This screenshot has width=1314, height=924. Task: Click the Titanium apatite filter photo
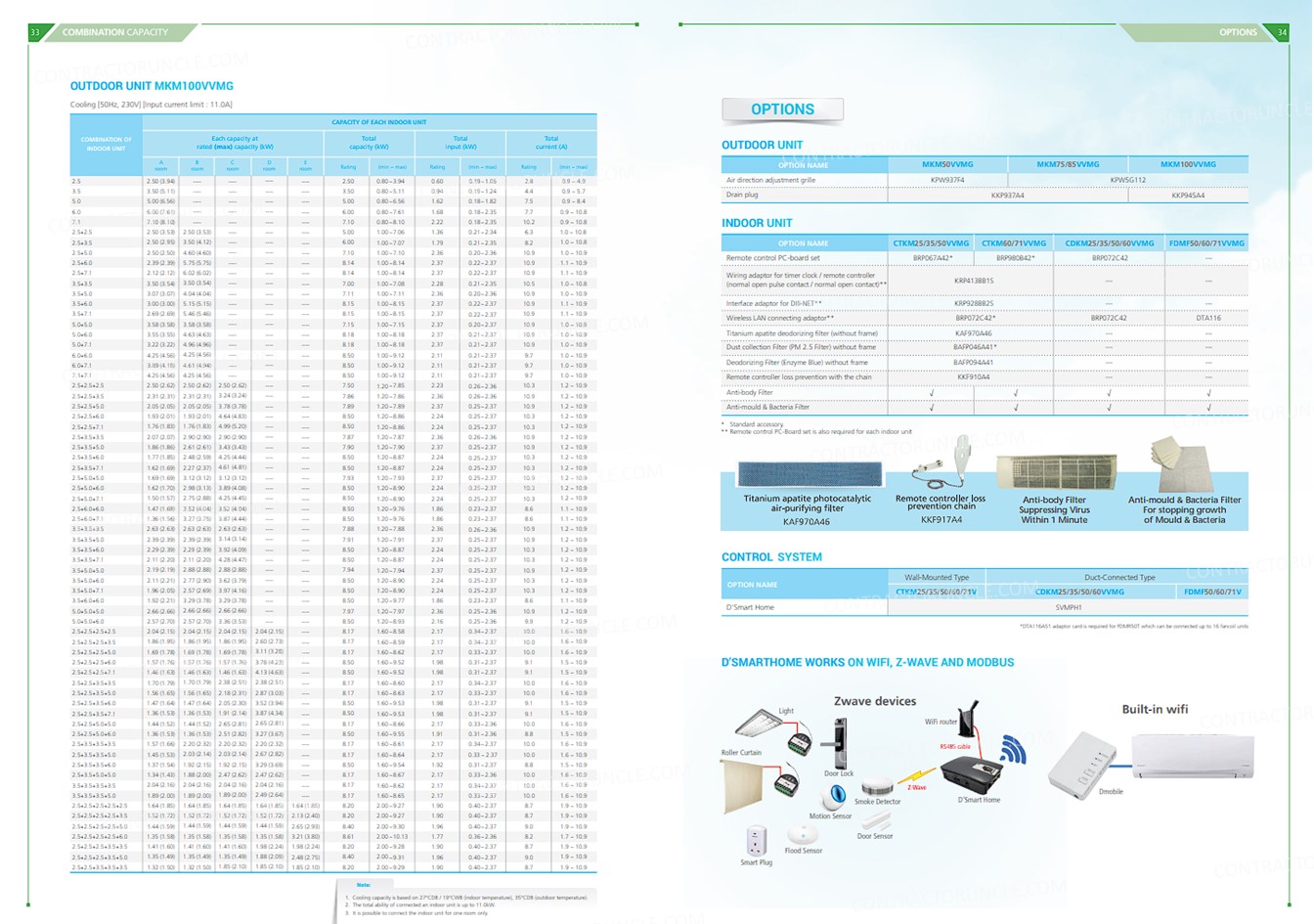click(810, 474)
